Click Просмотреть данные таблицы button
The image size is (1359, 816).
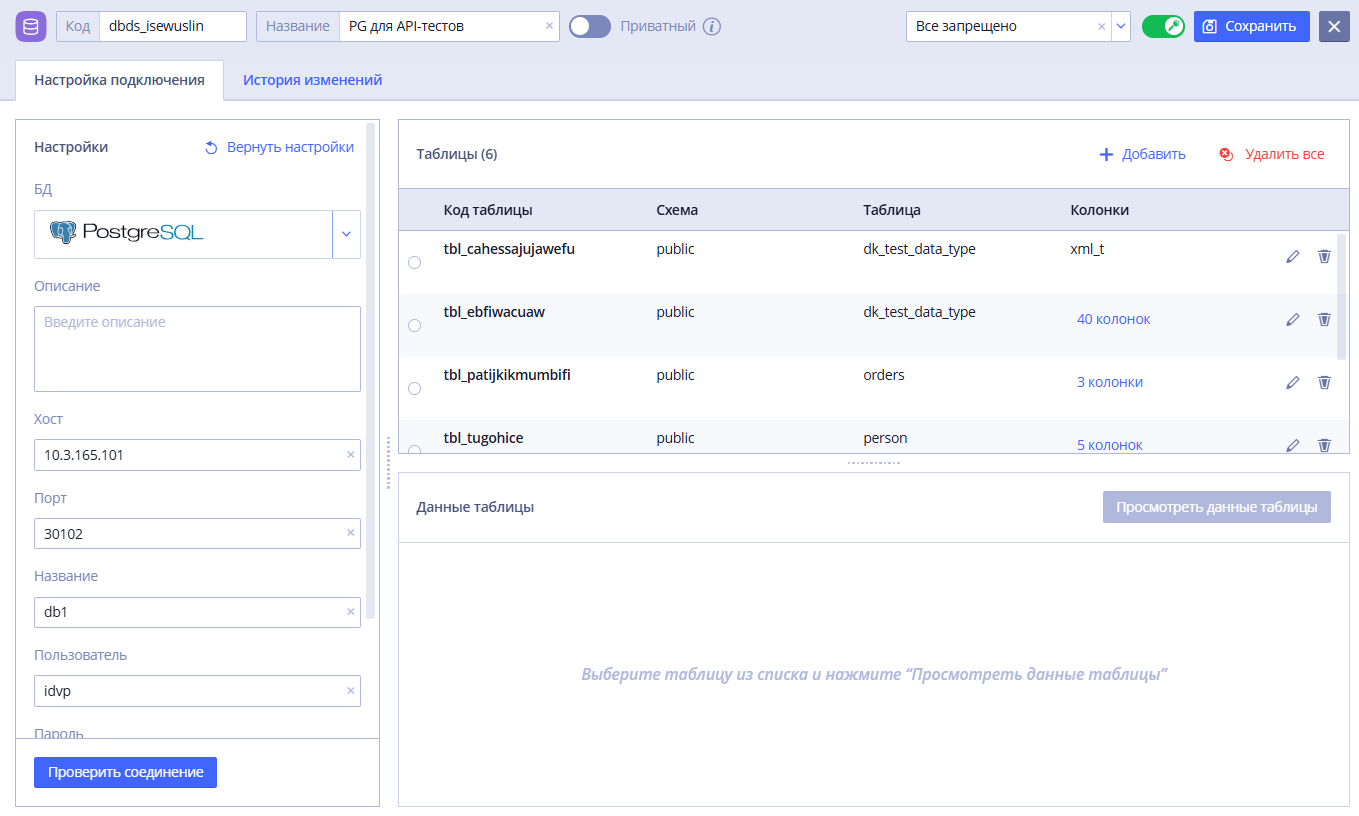pyautogui.click(x=1217, y=507)
